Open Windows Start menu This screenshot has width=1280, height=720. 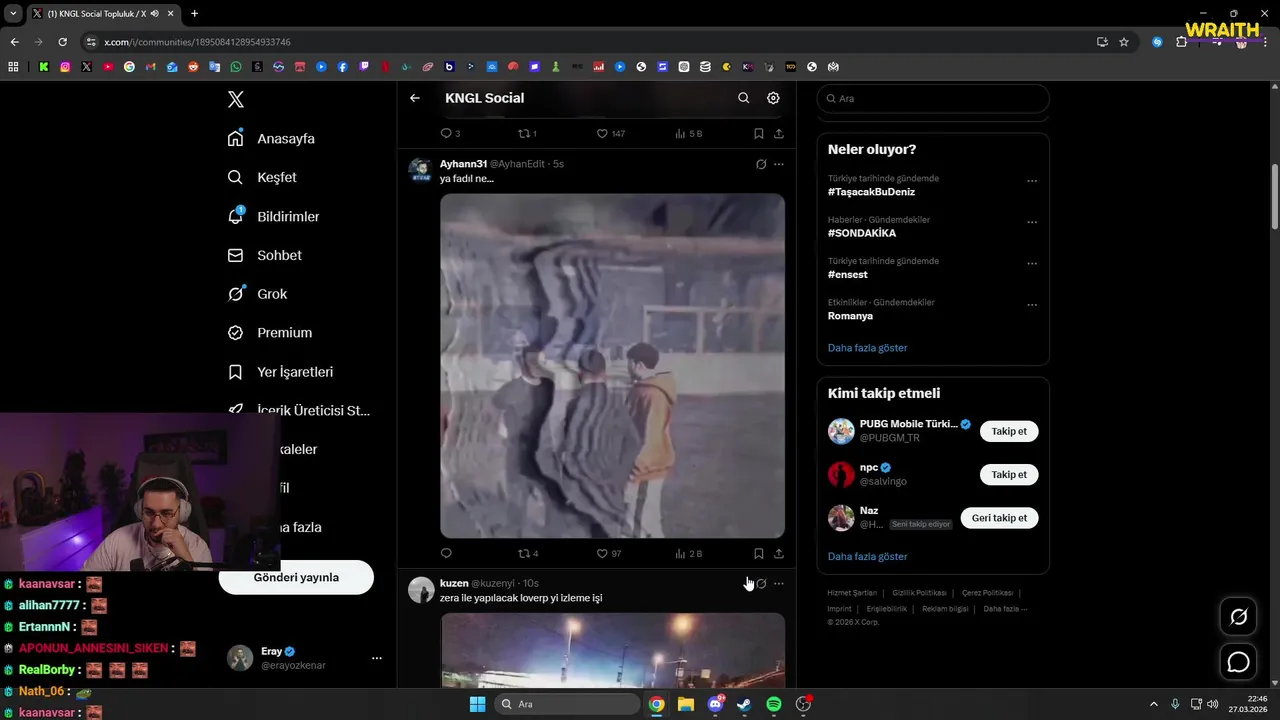click(478, 704)
